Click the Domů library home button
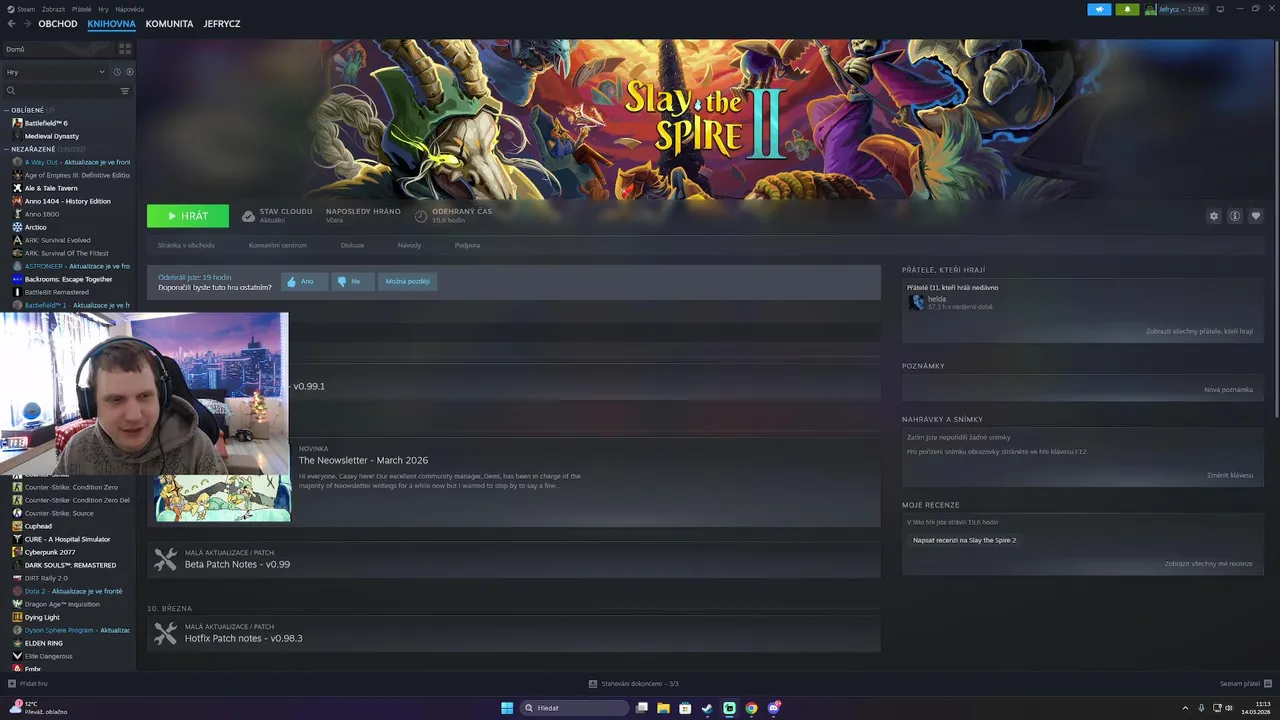 tap(58, 49)
